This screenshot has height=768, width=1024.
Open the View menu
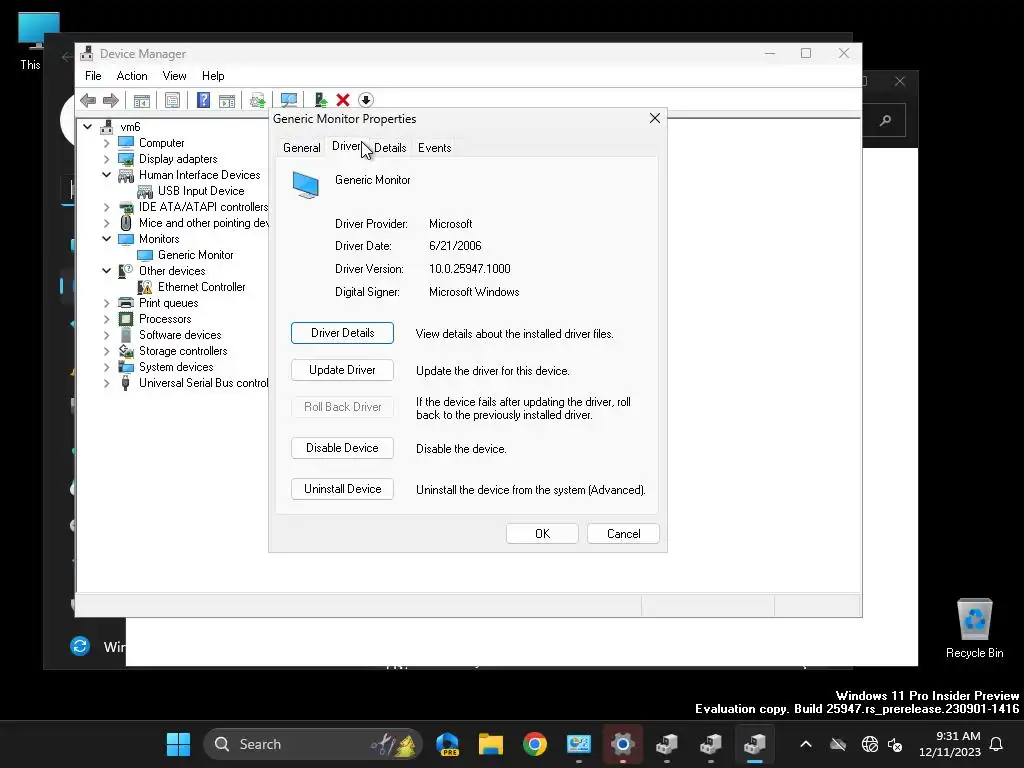tap(174, 76)
